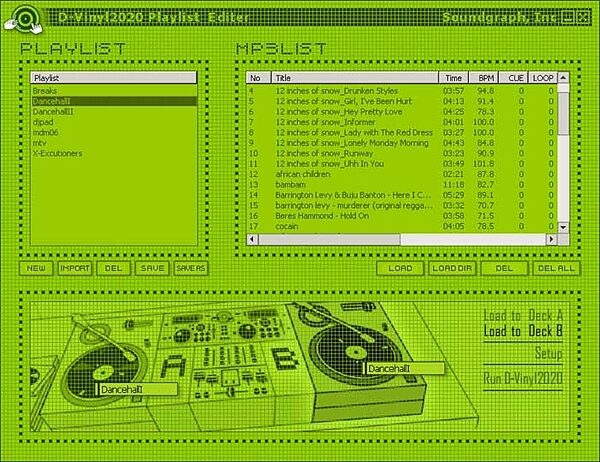Screen dimensions: 600x462
Task: Click the DEL ALL button
Action: 556,268
